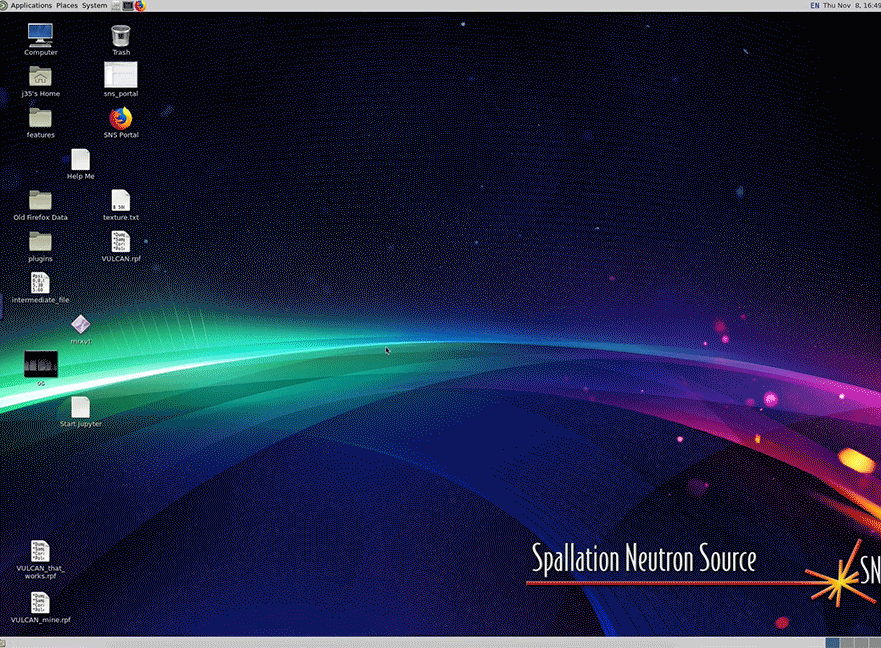Select the SNS Portal Firefox shortcut

point(121,119)
